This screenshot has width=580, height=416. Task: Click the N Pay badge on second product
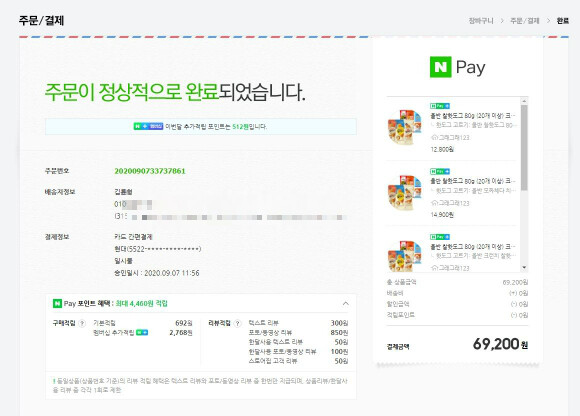(440, 171)
